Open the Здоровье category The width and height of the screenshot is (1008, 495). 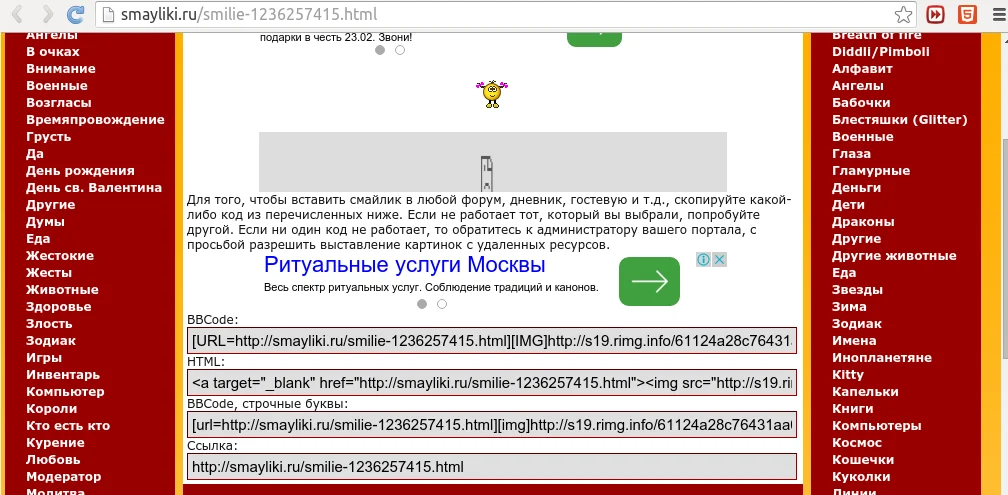click(x=58, y=307)
